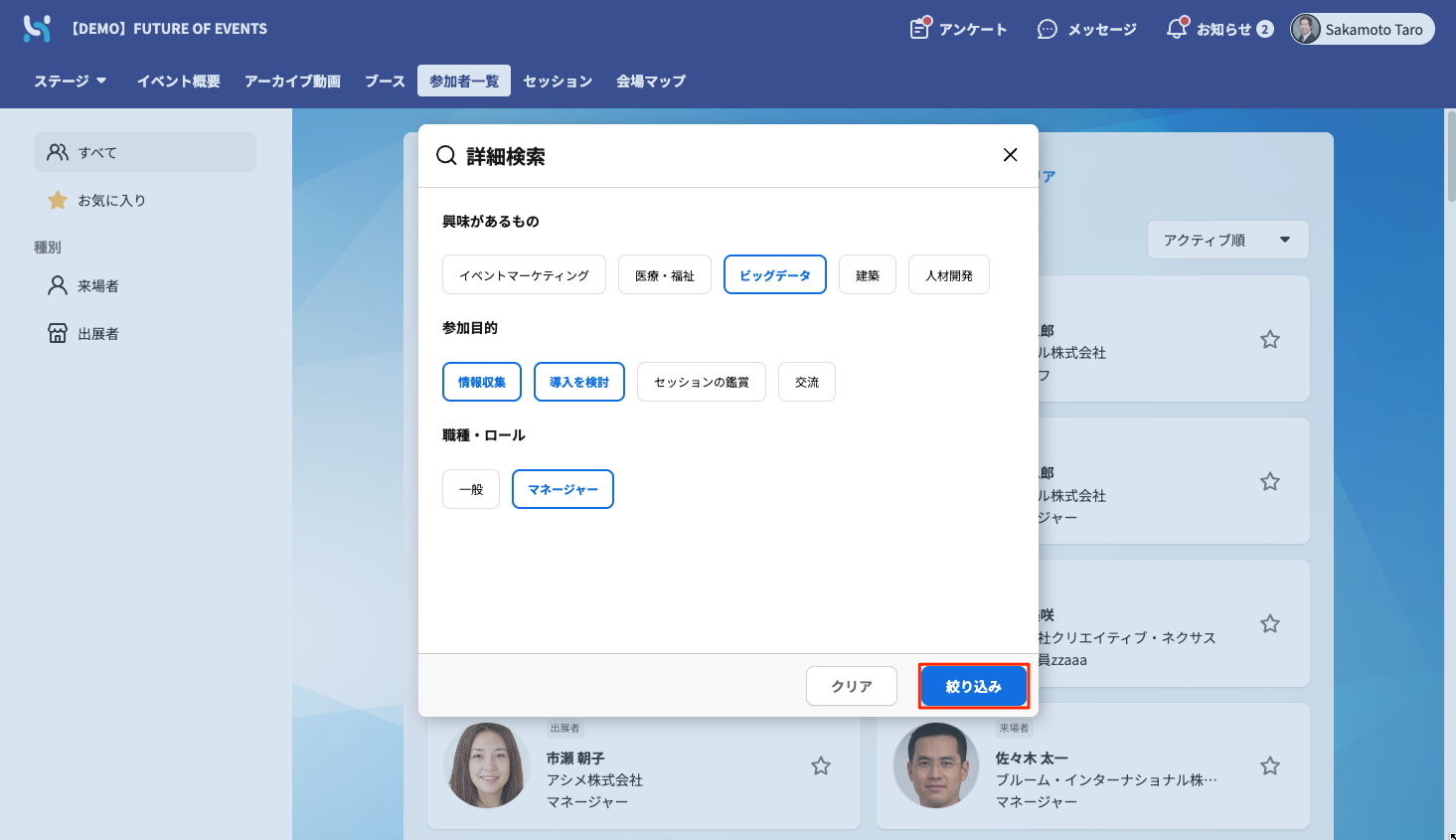Viewport: 1456px width, 840px height.
Task: Click the お知らせ count badge 2
Action: pyautogui.click(x=1264, y=29)
